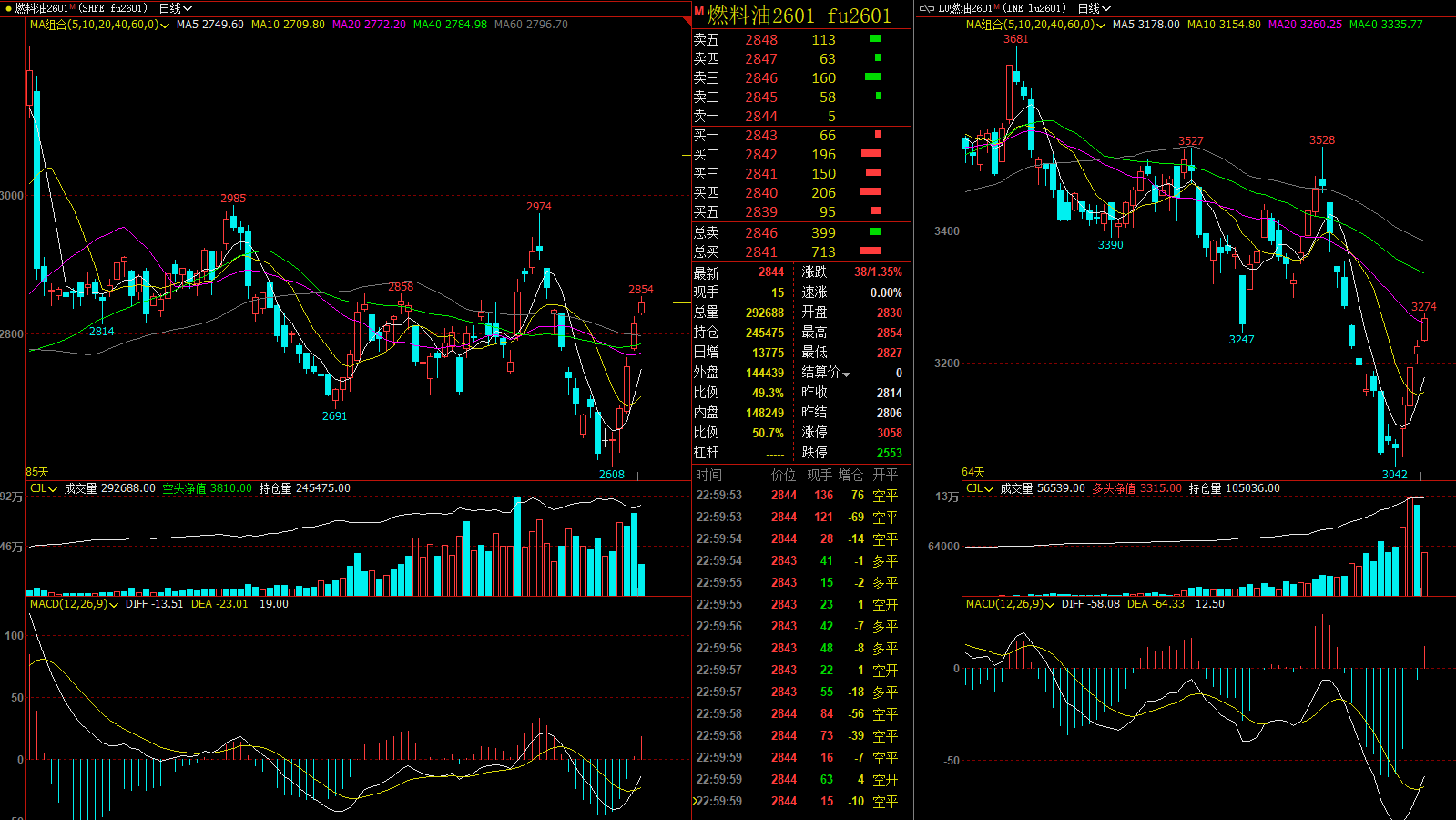Screen dimensions: 1456x820
Task: Expand MA组合 indicator settings on LU燃油2601 chart
Action: pyautogui.click(x=1101, y=26)
